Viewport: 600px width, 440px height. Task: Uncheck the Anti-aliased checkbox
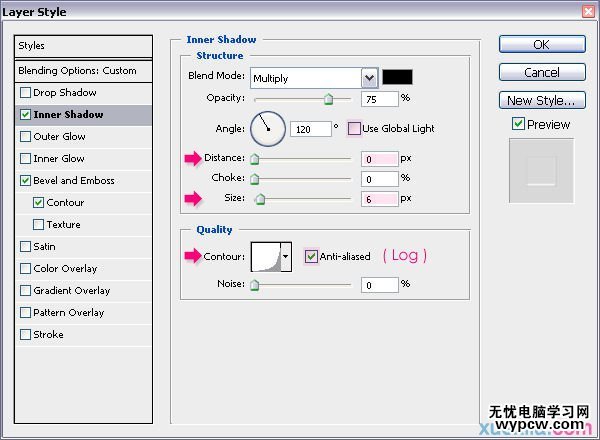click(x=311, y=256)
